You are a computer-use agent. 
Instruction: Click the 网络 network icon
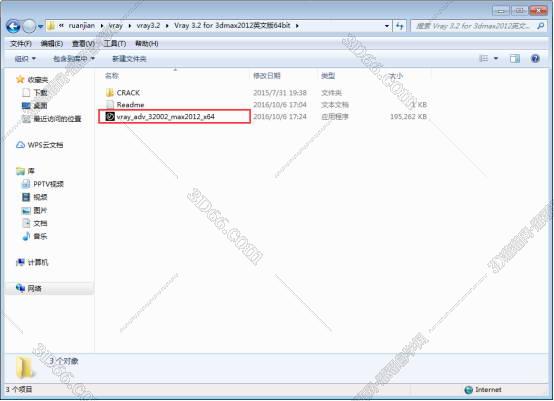point(20,288)
